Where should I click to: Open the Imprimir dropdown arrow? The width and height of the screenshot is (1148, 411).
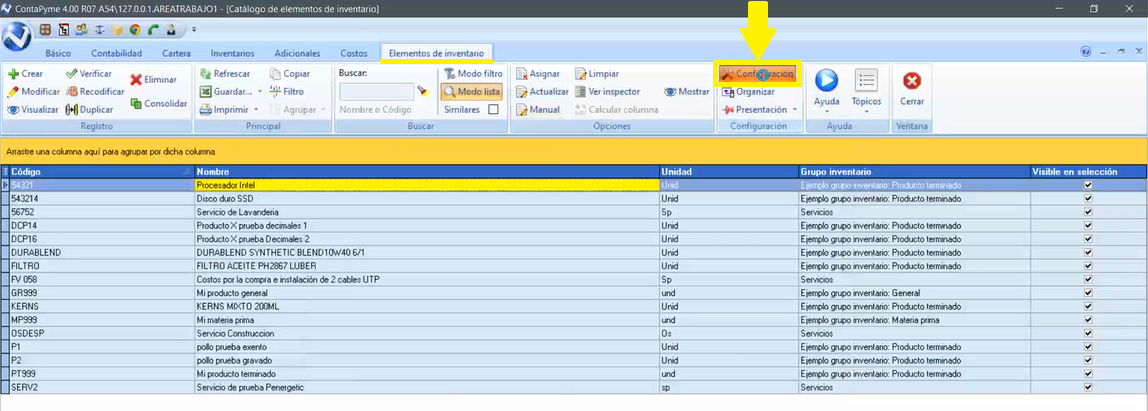(x=256, y=109)
